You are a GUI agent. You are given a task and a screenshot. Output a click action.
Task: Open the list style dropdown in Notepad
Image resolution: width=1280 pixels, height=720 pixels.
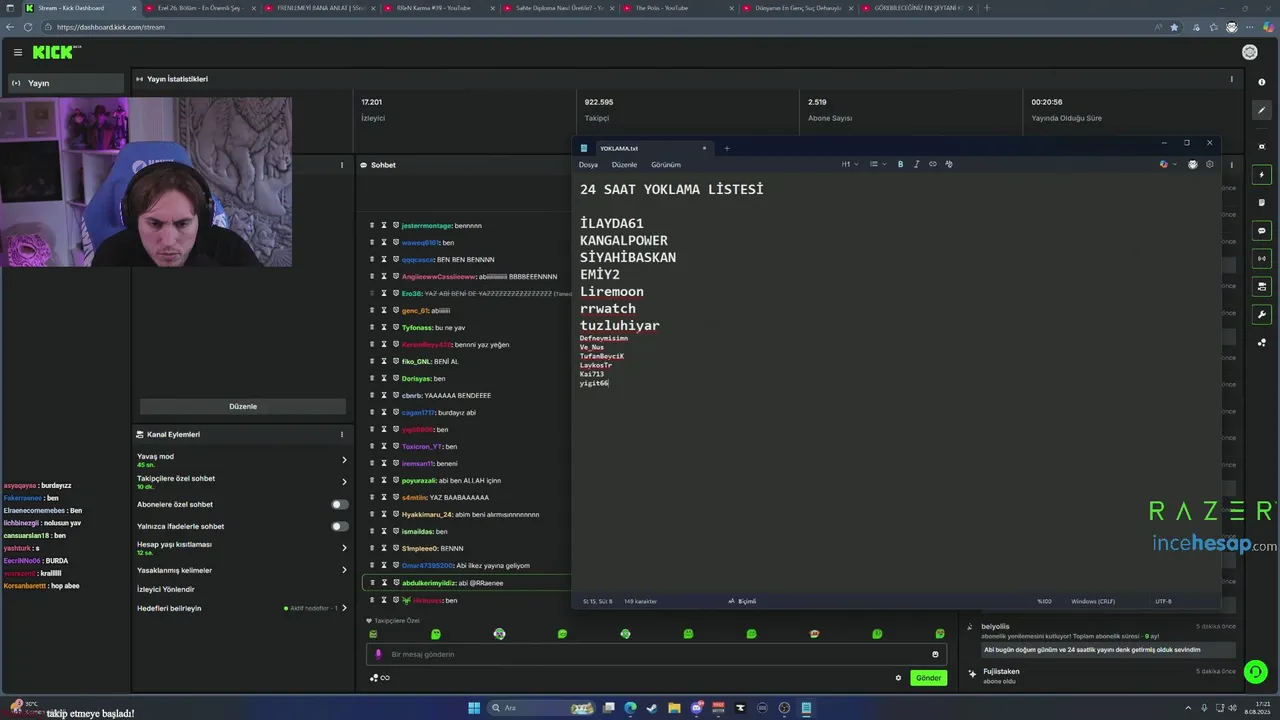pyautogui.click(x=877, y=164)
